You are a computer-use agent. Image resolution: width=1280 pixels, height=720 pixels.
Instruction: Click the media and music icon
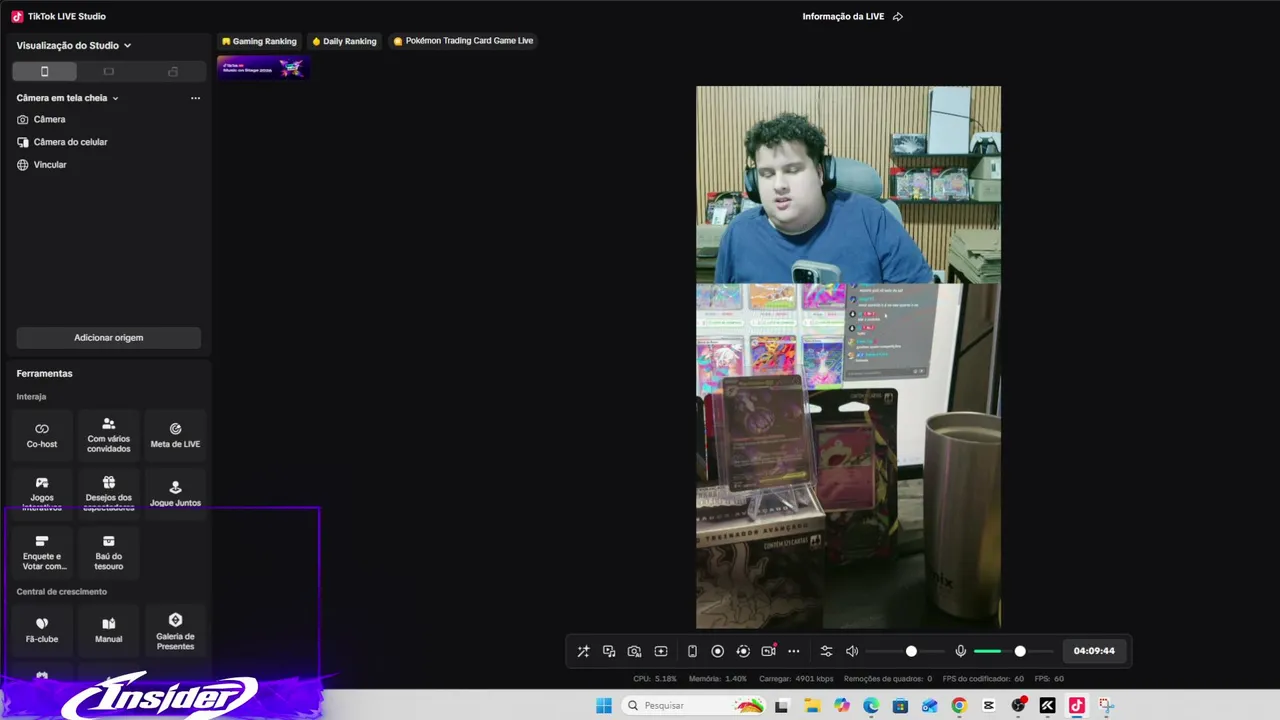pyautogui.click(x=609, y=651)
